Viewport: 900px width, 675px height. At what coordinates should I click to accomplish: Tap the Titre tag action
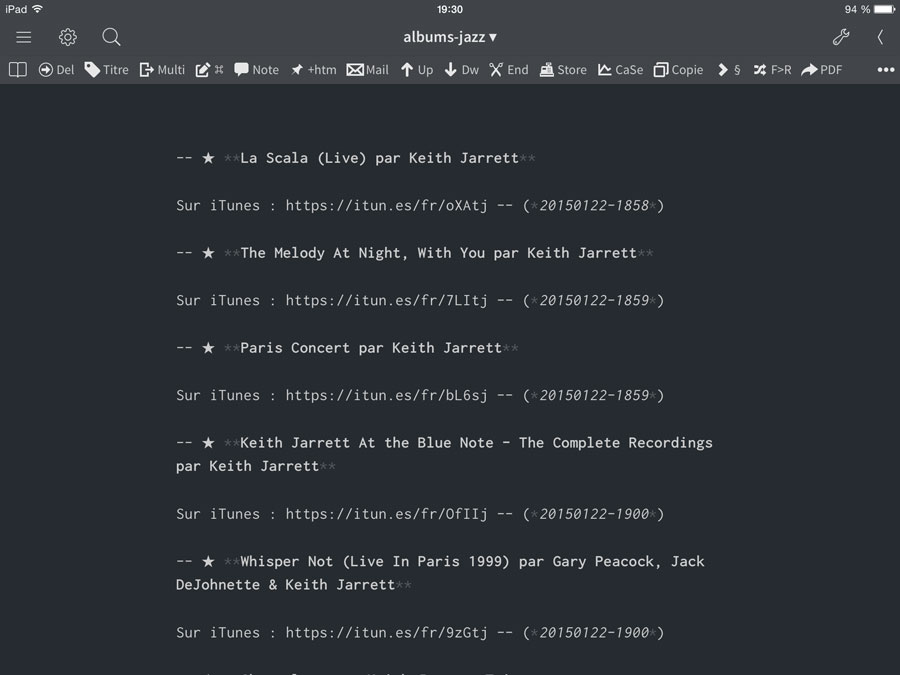click(x=106, y=70)
